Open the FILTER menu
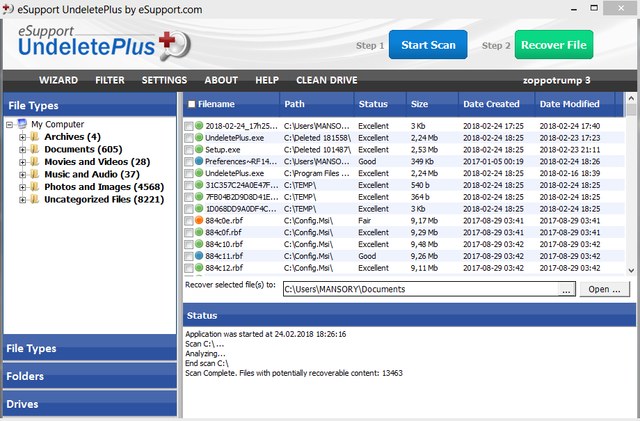Screen dimensions: 640x421 pos(110,80)
